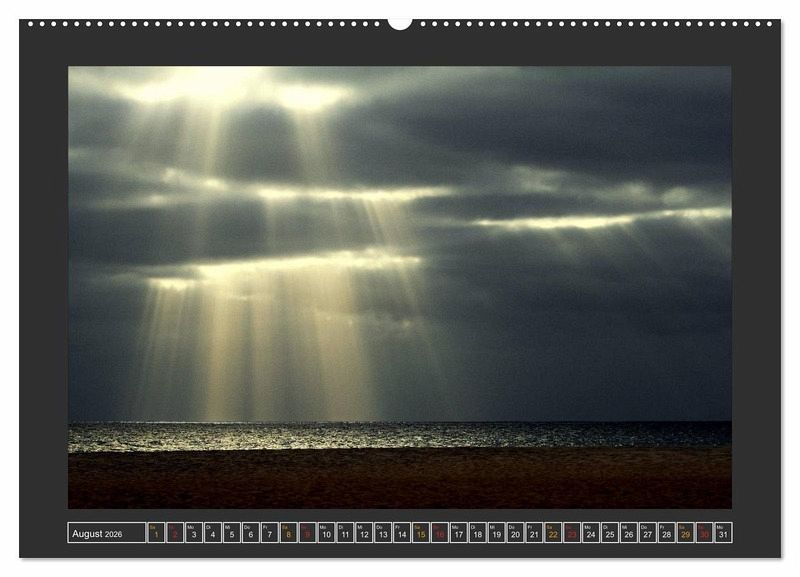Image resolution: width=800 pixels, height=577 pixels.
Task: Select day 14 cell in calendar strip
Action: [x=402, y=532]
